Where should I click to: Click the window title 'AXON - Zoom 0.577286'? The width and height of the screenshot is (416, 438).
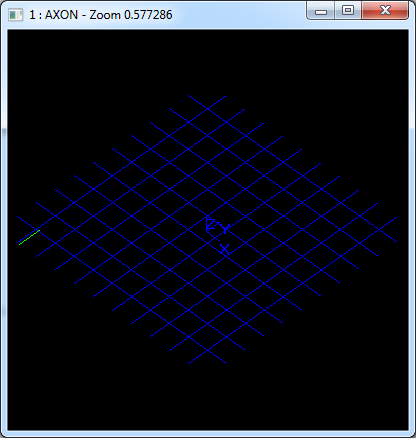coord(108,15)
